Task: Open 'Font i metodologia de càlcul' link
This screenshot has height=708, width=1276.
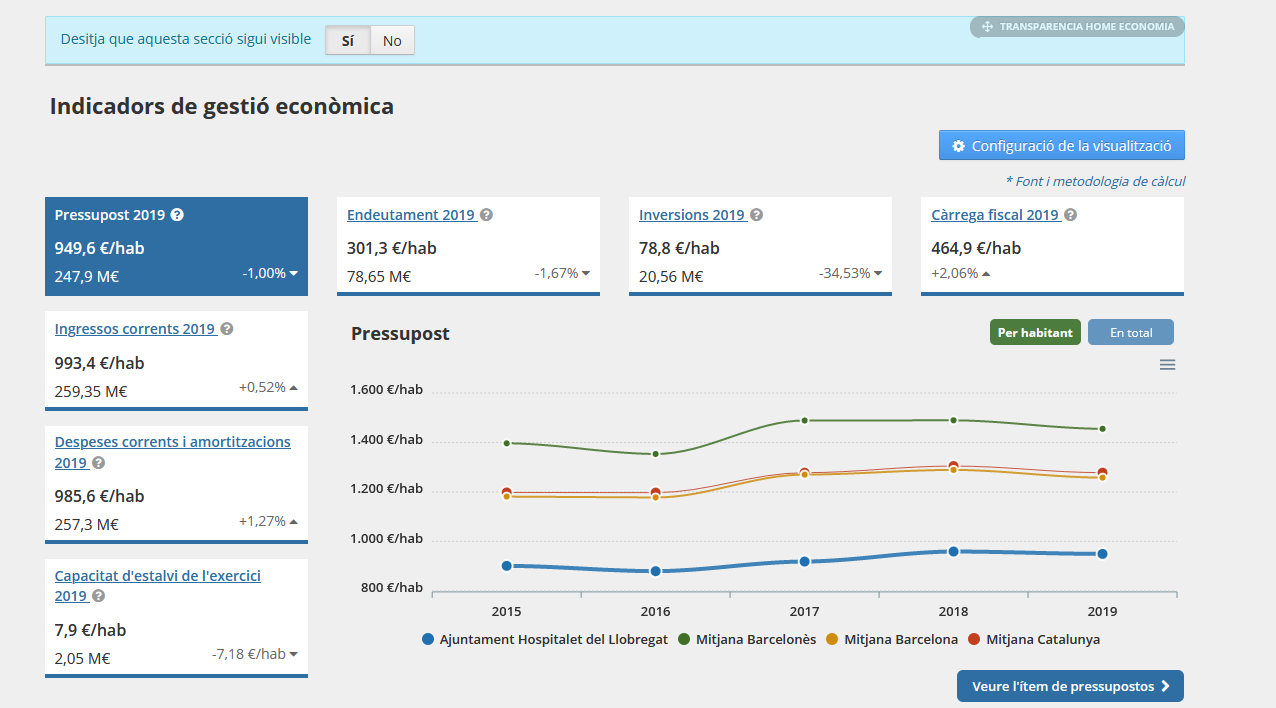Action: [x=1095, y=181]
